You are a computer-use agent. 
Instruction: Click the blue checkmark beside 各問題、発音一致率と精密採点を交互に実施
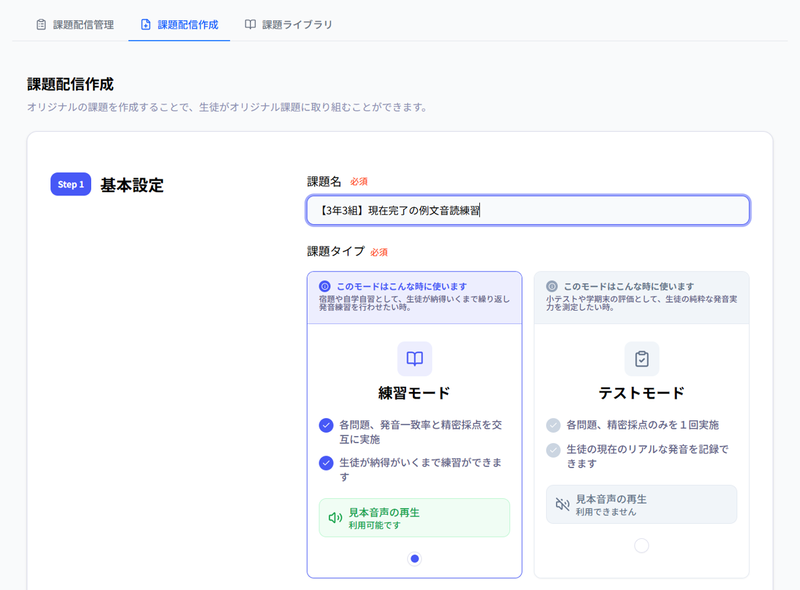click(x=325, y=427)
